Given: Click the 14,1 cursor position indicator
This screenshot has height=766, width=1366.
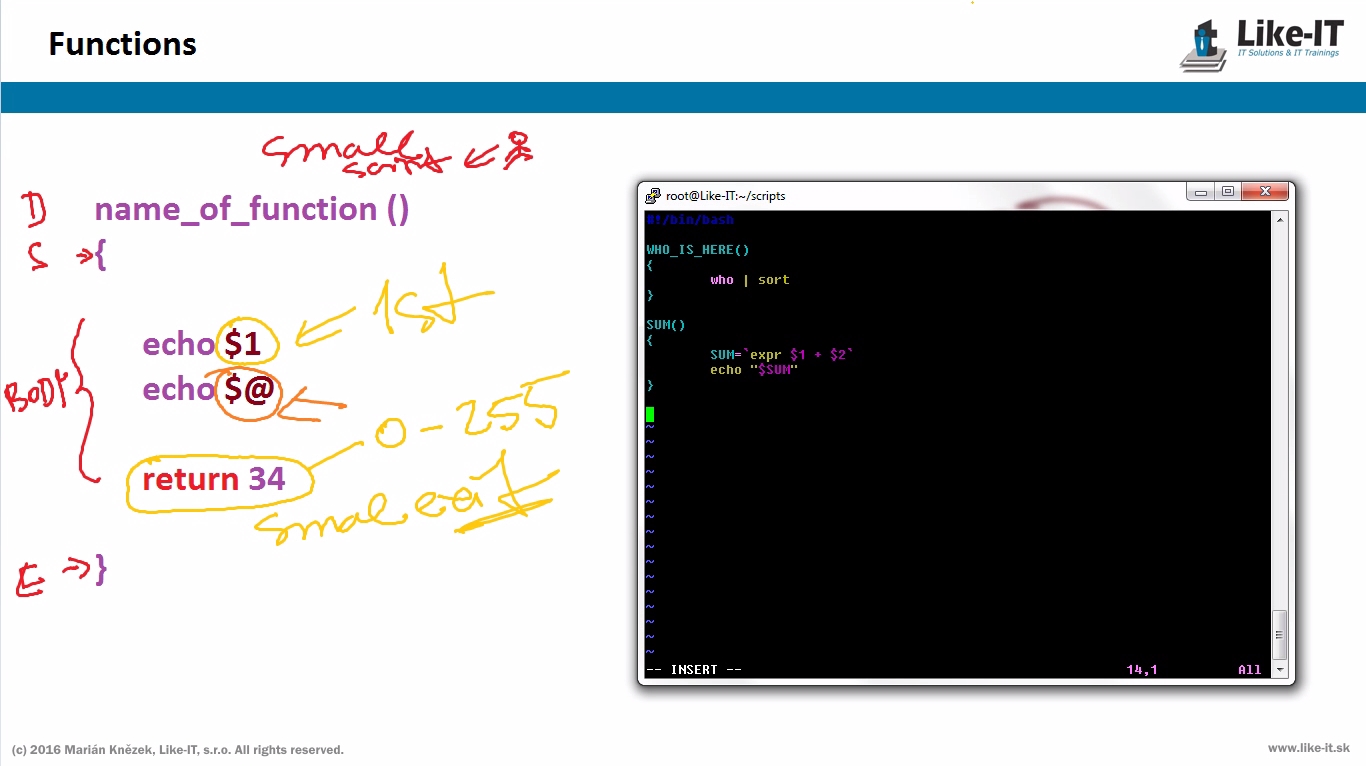Looking at the screenshot, I should [1142, 670].
